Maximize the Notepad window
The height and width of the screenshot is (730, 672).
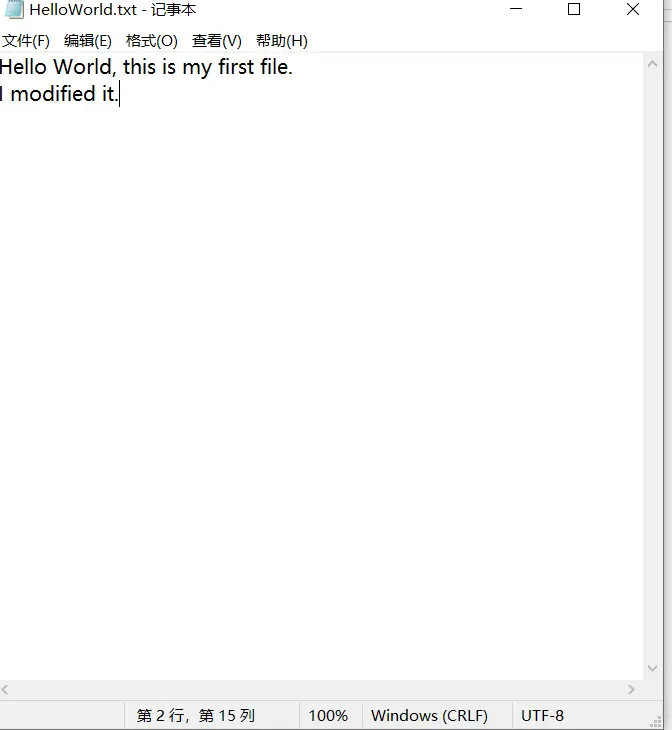[574, 9]
